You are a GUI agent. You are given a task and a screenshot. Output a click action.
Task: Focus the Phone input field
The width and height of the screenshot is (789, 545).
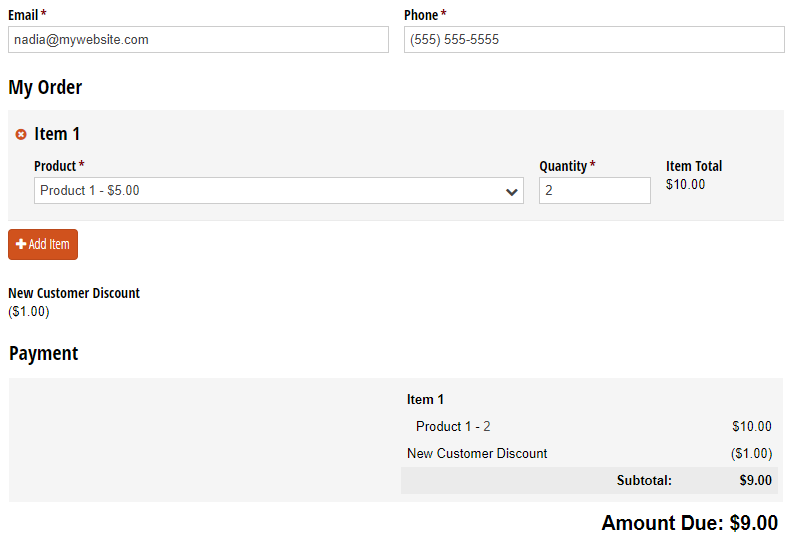(594, 40)
